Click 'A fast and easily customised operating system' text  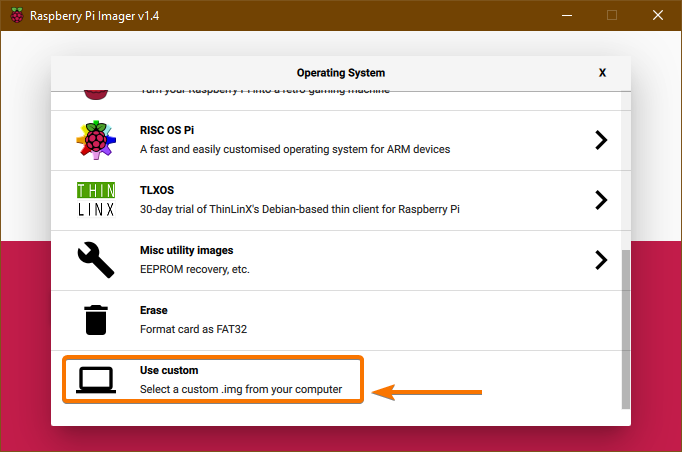(x=295, y=149)
